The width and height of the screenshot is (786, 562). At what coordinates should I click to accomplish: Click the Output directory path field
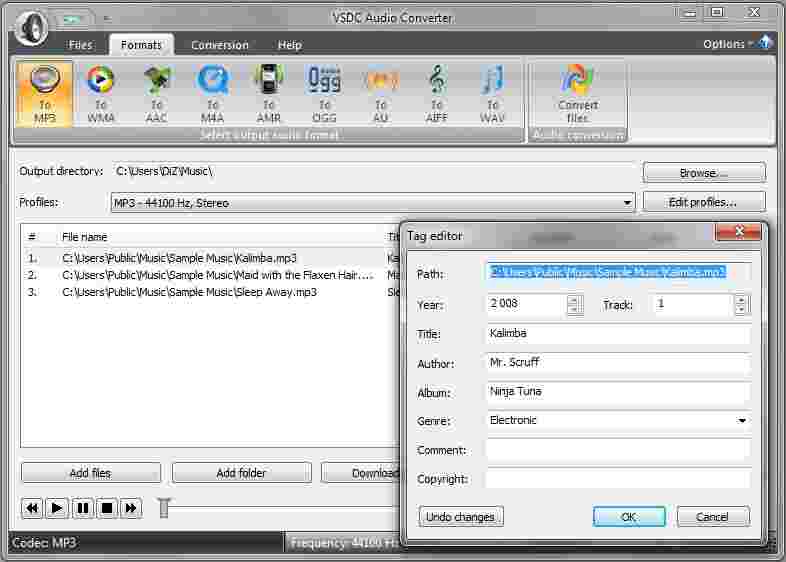pyautogui.click(x=374, y=171)
